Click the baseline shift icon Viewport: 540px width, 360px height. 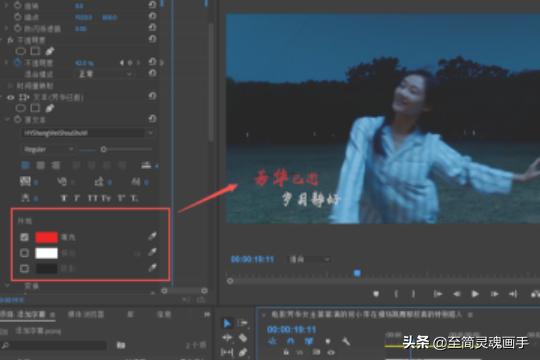[136, 181]
